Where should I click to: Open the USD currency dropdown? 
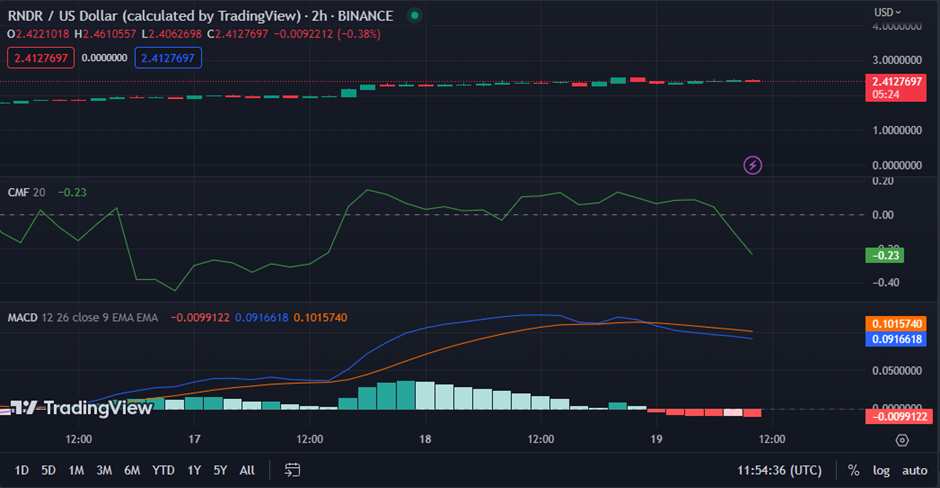click(x=887, y=12)
